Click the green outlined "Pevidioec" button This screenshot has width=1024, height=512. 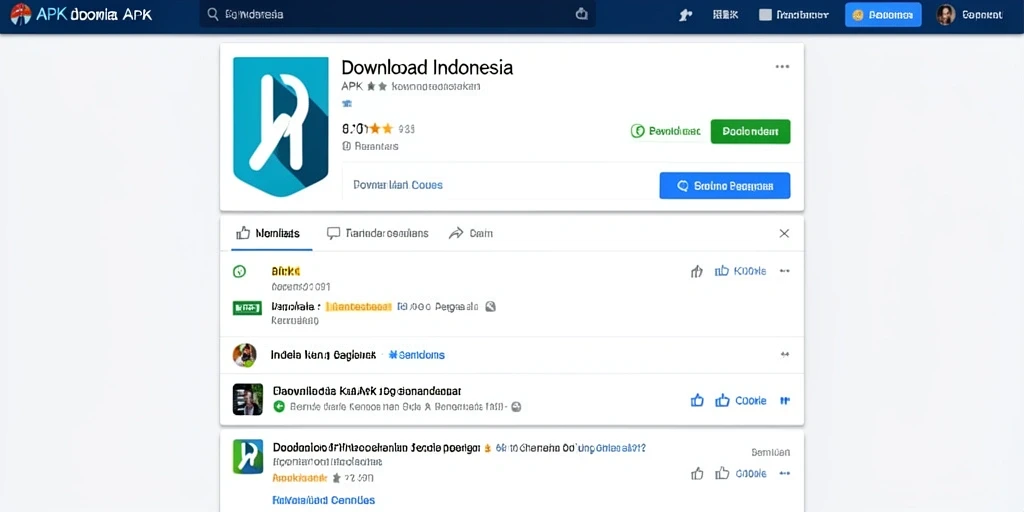666,131
